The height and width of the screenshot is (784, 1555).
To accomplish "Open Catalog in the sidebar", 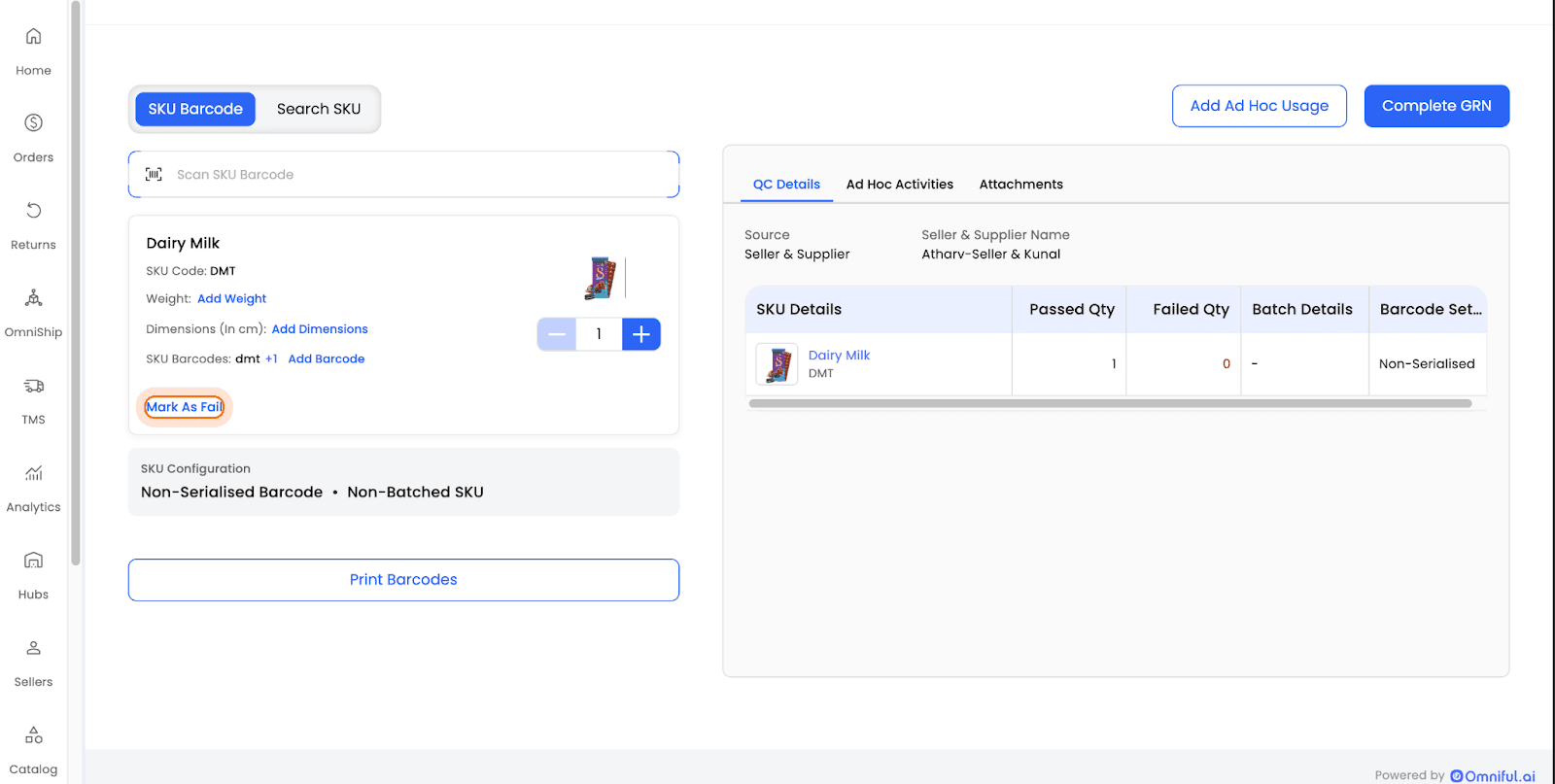I will pyautogui.click(x=33, y=735).
